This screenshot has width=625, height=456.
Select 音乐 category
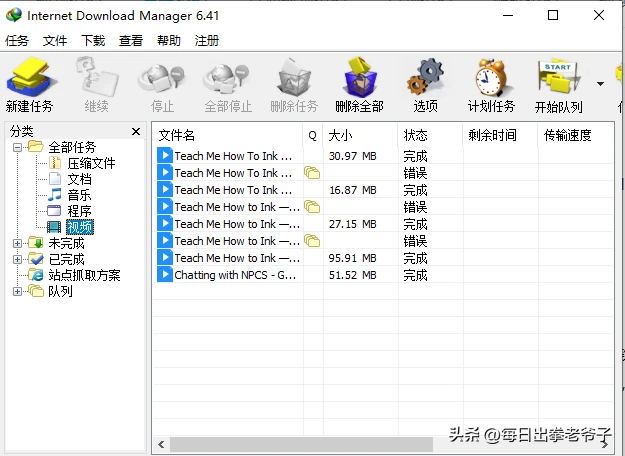point(79,195)
